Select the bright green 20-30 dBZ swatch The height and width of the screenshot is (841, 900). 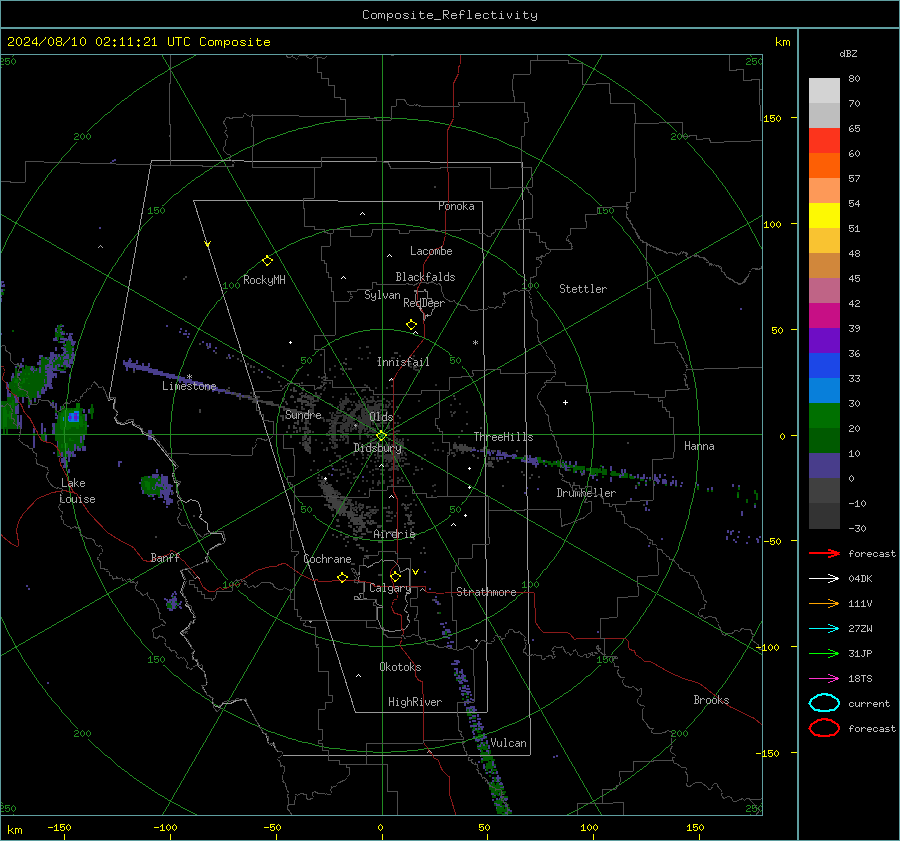(824, 415)
